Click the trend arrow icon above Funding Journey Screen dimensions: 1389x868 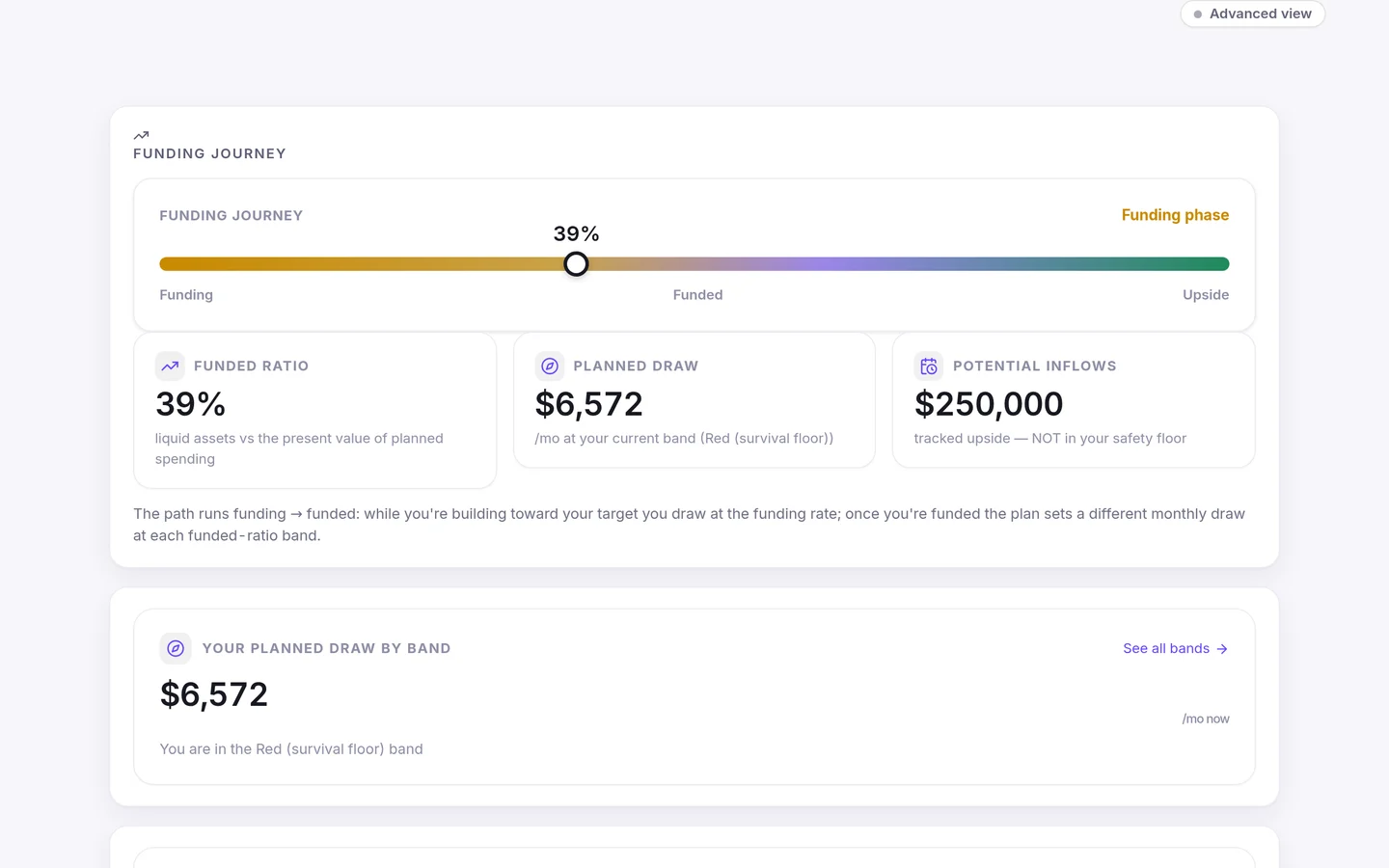141,135
